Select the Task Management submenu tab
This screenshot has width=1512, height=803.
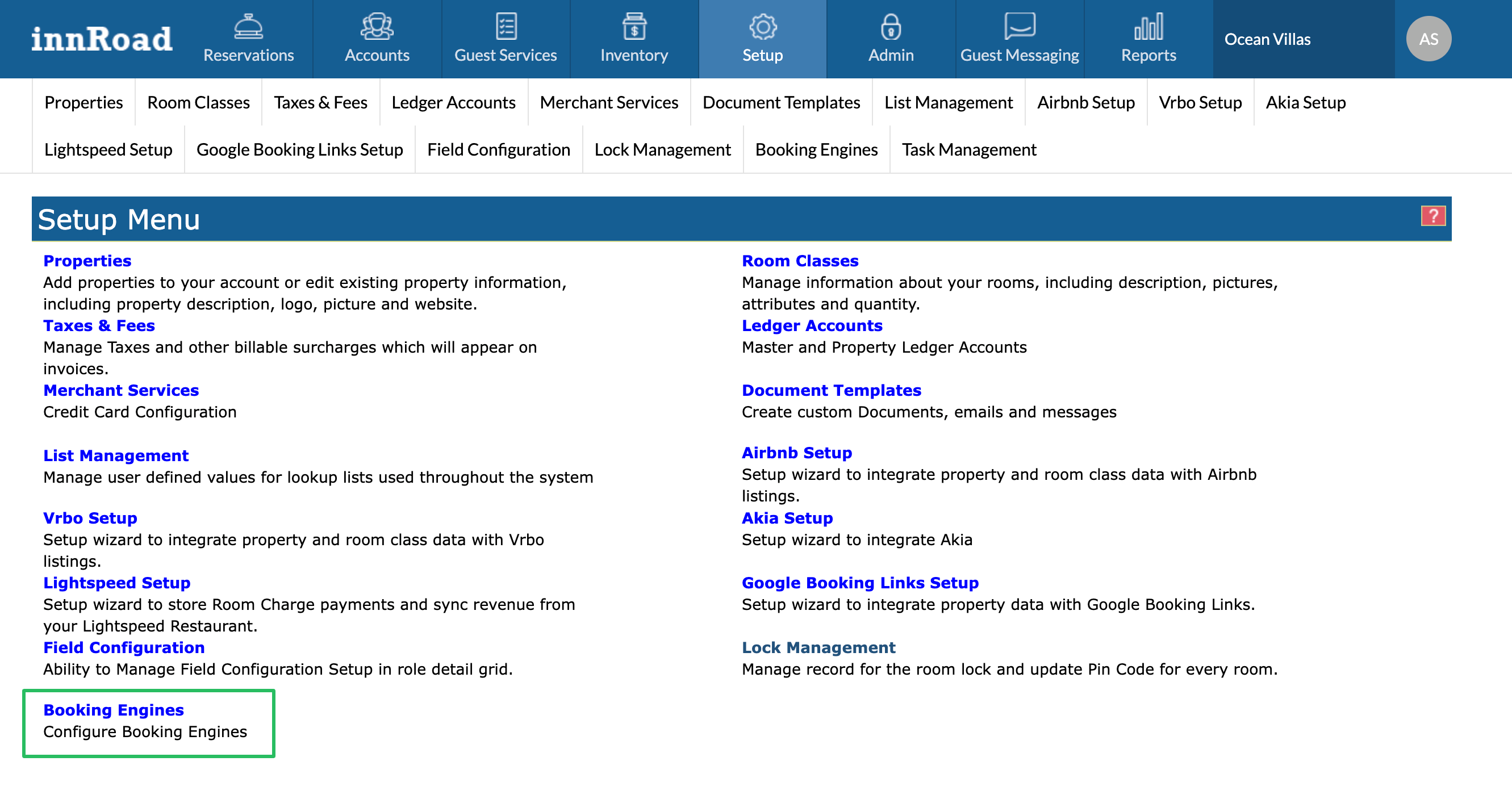pyautogui.click(x=968, y=150)
